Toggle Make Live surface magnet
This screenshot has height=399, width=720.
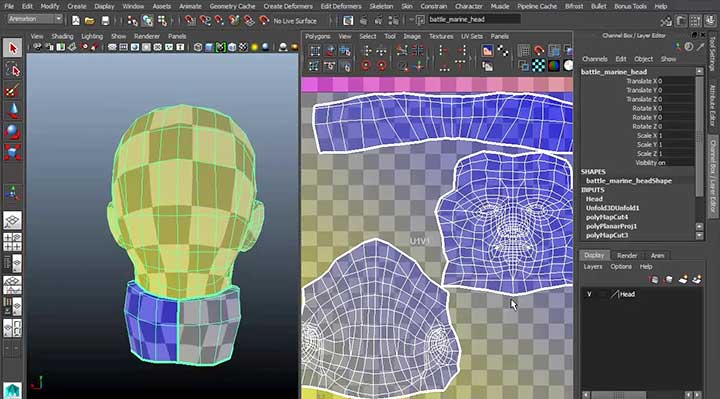[264, 21]
